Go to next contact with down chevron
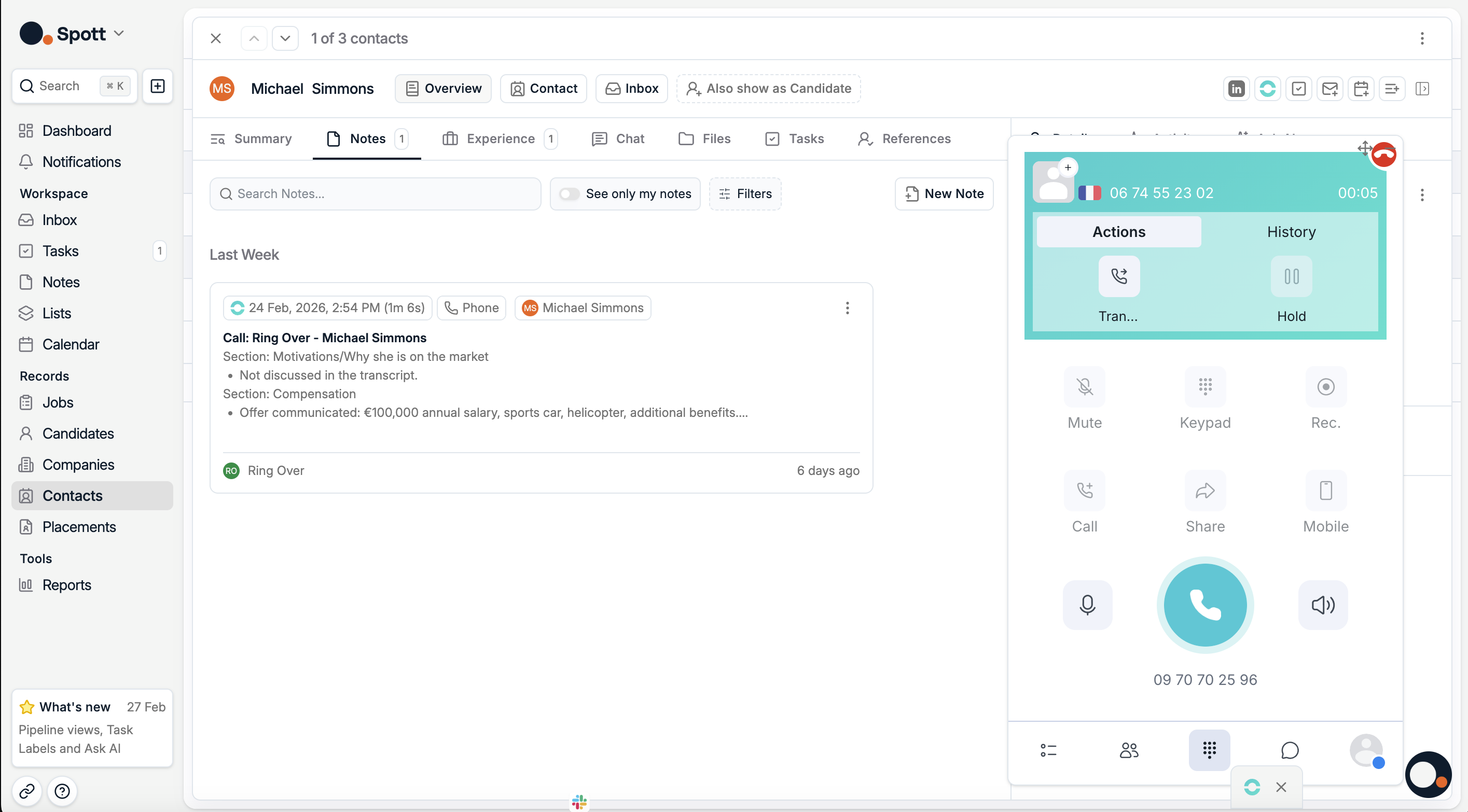The width and height of the screenshot is (1468, 812). pyautogui.click(x=285, y=38)
